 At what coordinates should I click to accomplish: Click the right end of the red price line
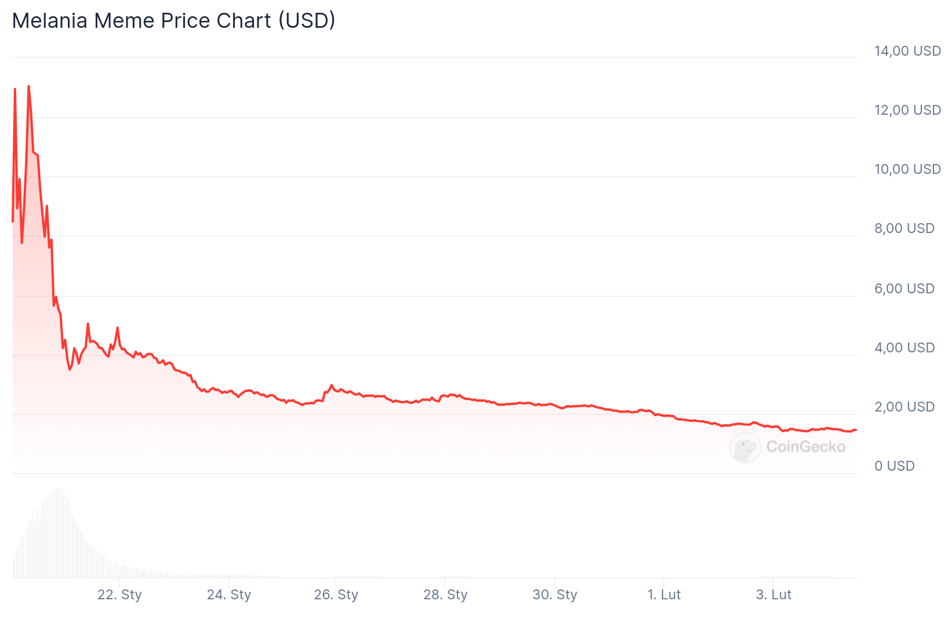tap(855, 430)
